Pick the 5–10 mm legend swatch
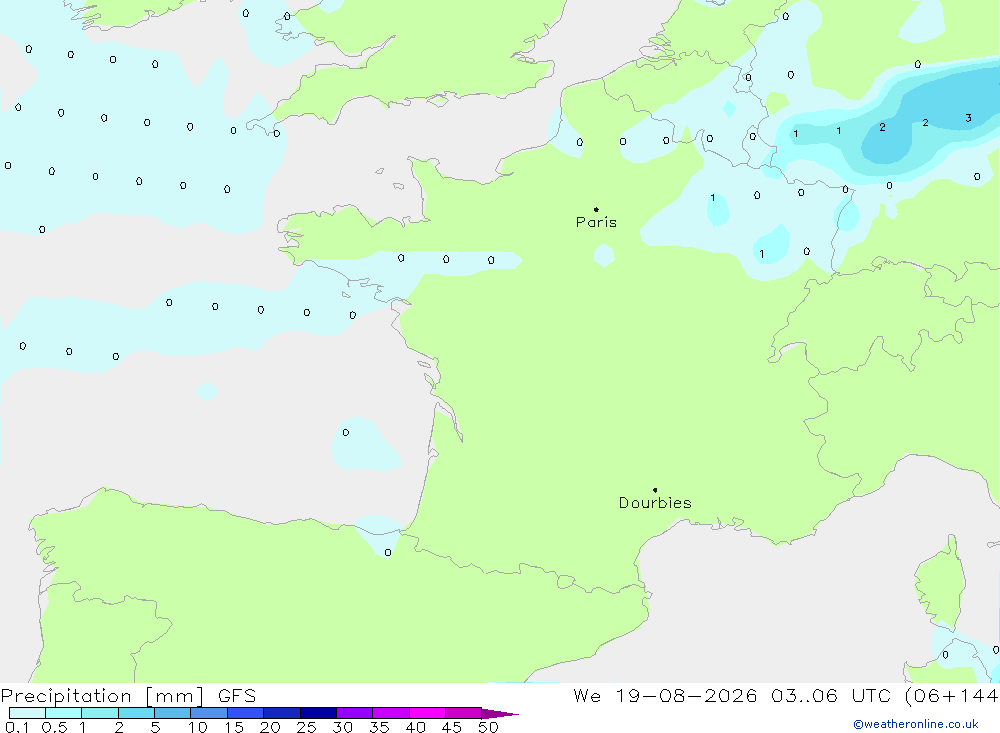 point(173,713)
